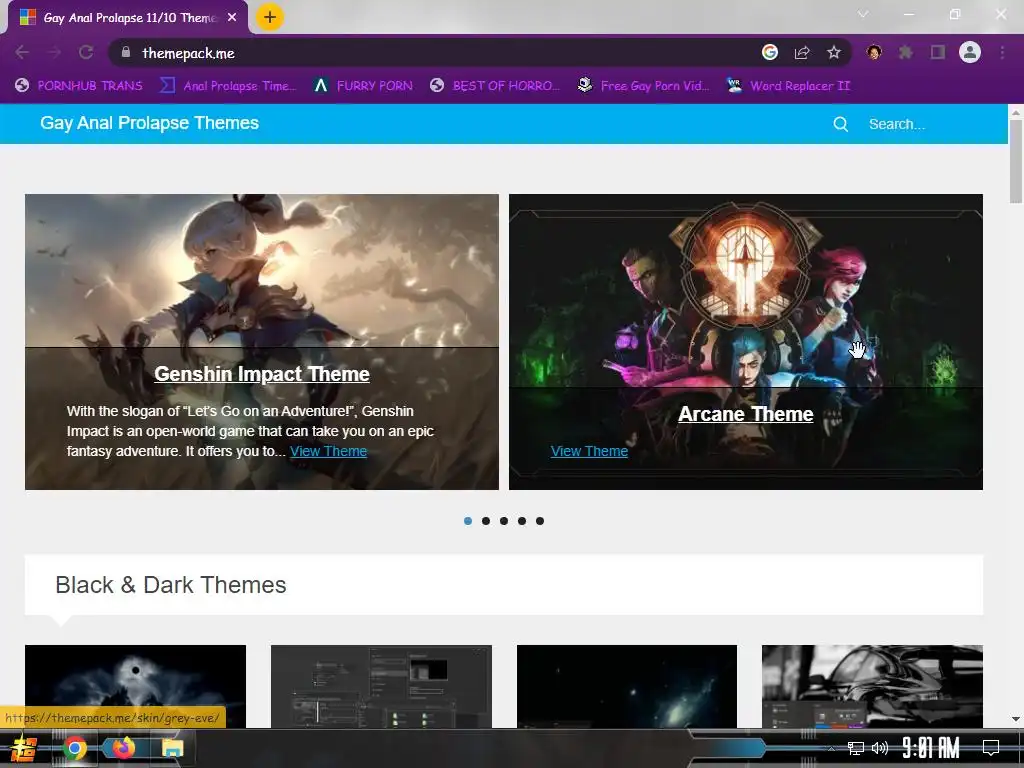Select the fourth carousel dot
Screen dimensions: 1024x768
[x=522, y=521]
